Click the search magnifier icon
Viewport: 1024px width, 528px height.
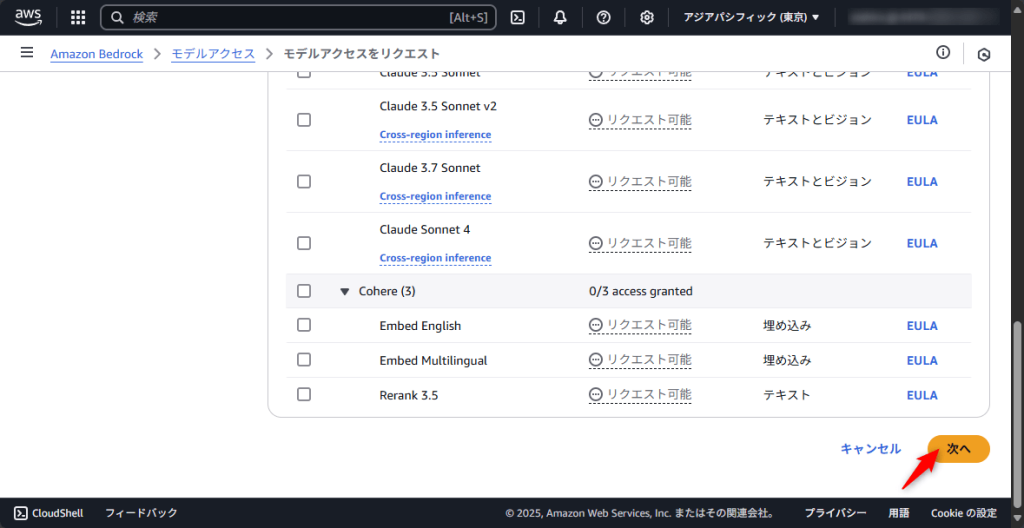[118, 18]
